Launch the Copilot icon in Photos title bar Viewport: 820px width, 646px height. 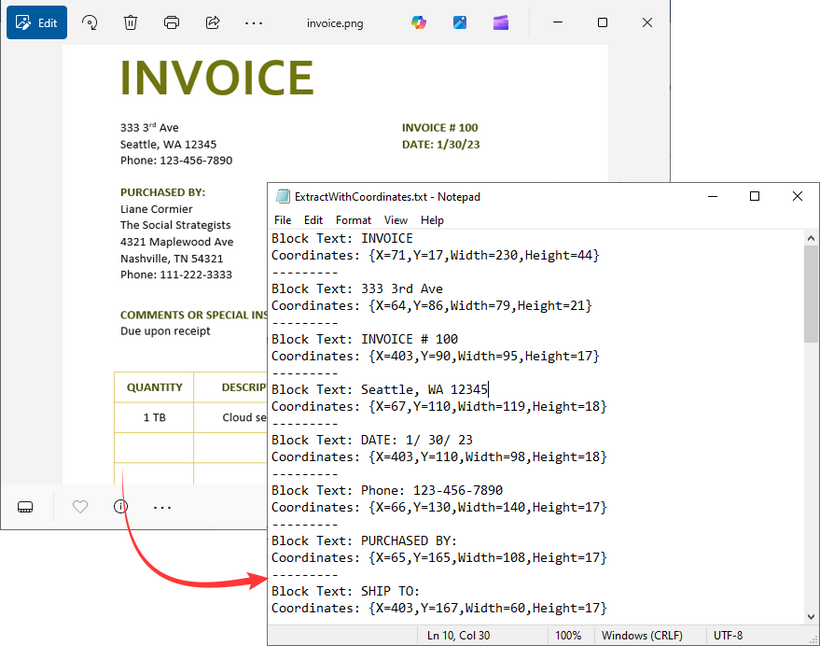pos(419,22)
